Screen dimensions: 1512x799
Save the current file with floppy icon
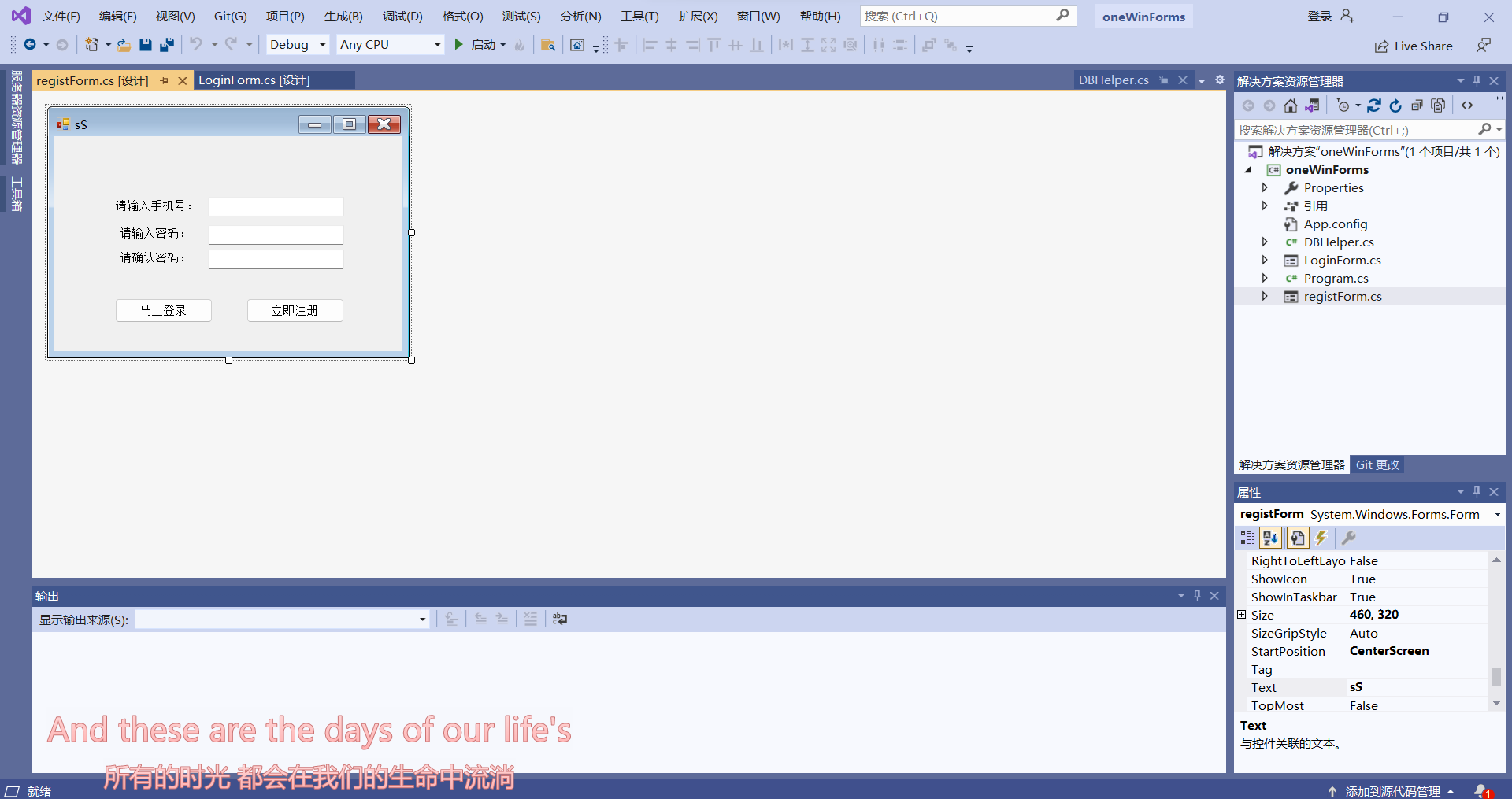coord(145,45)
